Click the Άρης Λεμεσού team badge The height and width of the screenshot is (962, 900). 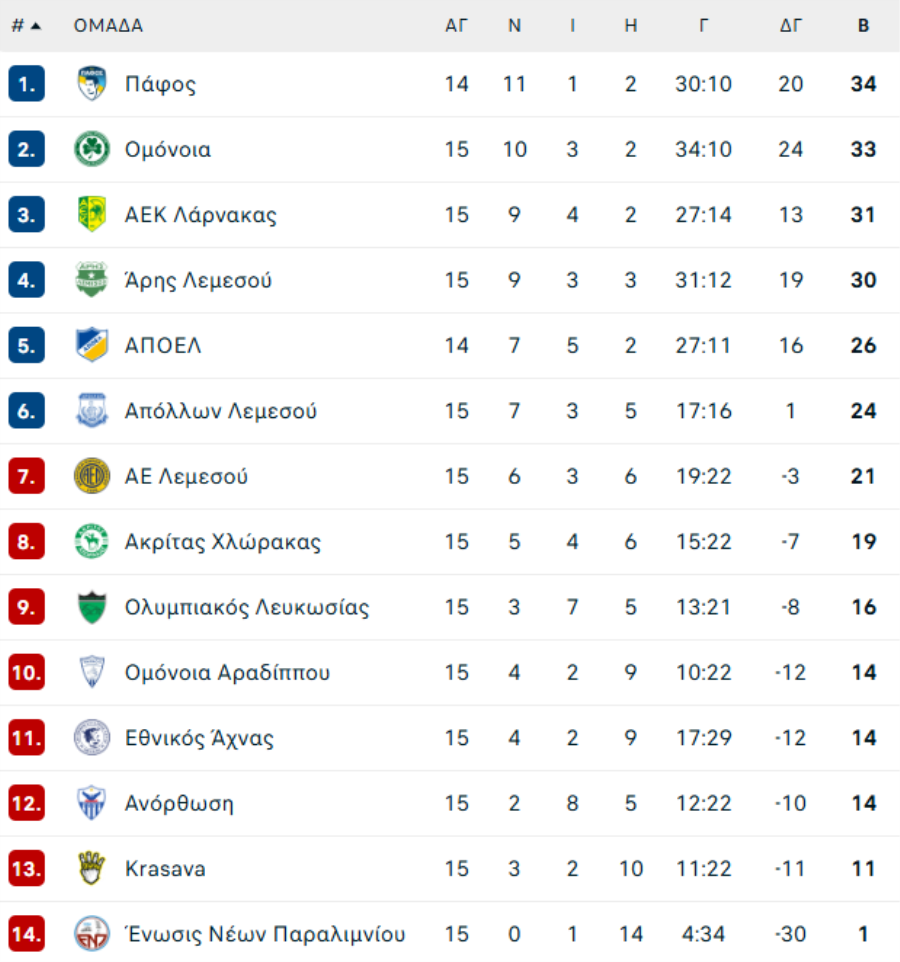92,280
